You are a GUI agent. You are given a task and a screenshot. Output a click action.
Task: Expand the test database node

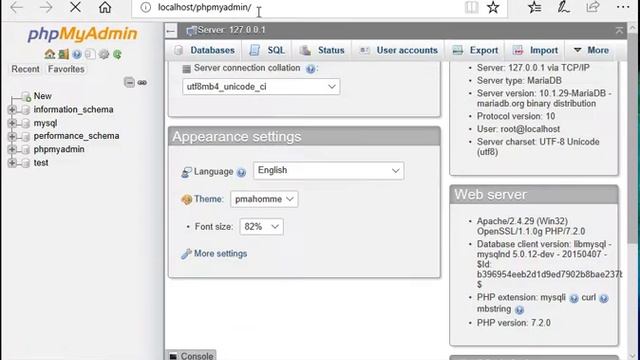pyautogui.click(x=12, y=163)
